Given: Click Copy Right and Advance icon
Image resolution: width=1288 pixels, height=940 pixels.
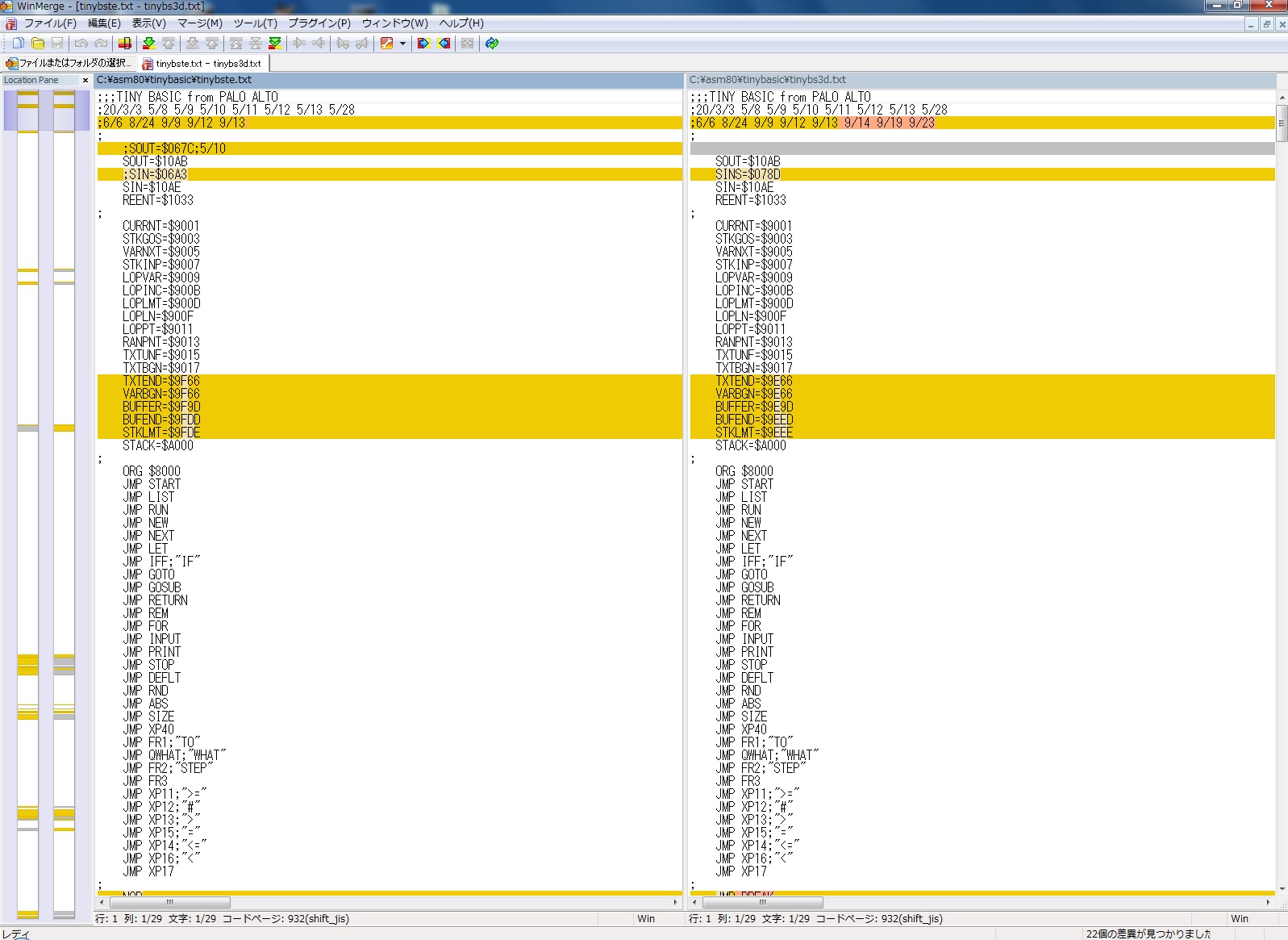Looking at the screenshot, I should pyautogui.click(x=343, y=44).
